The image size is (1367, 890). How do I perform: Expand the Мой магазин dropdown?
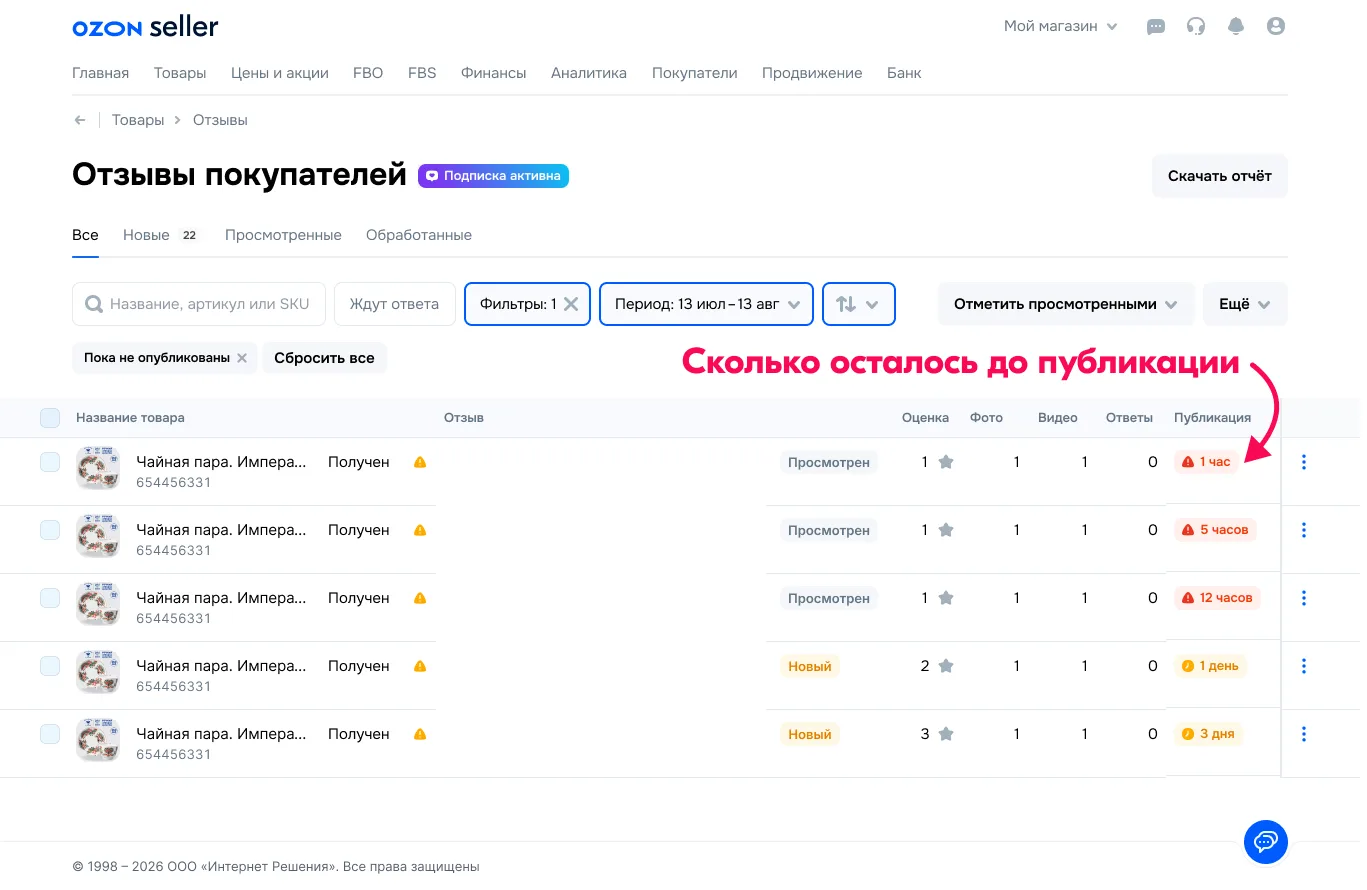coord(1061,27)
